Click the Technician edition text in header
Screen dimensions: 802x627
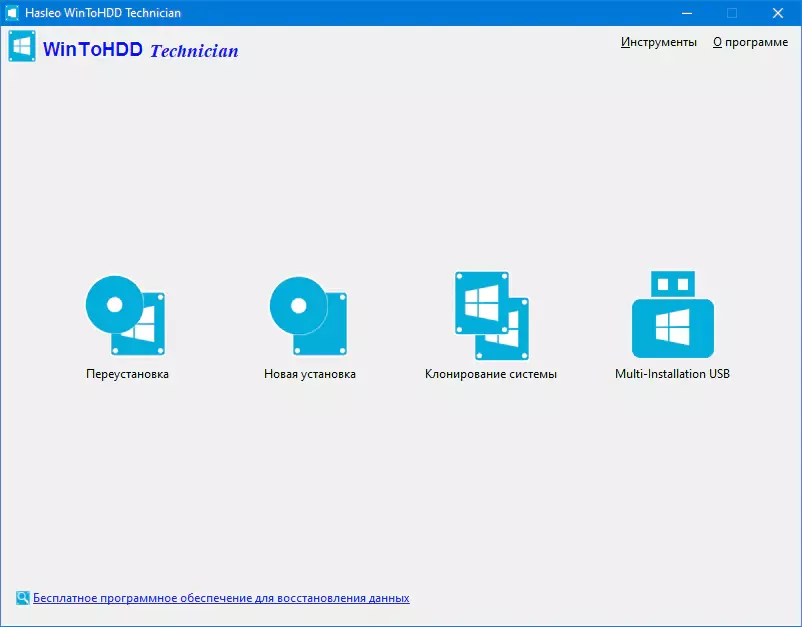point(194,50)
